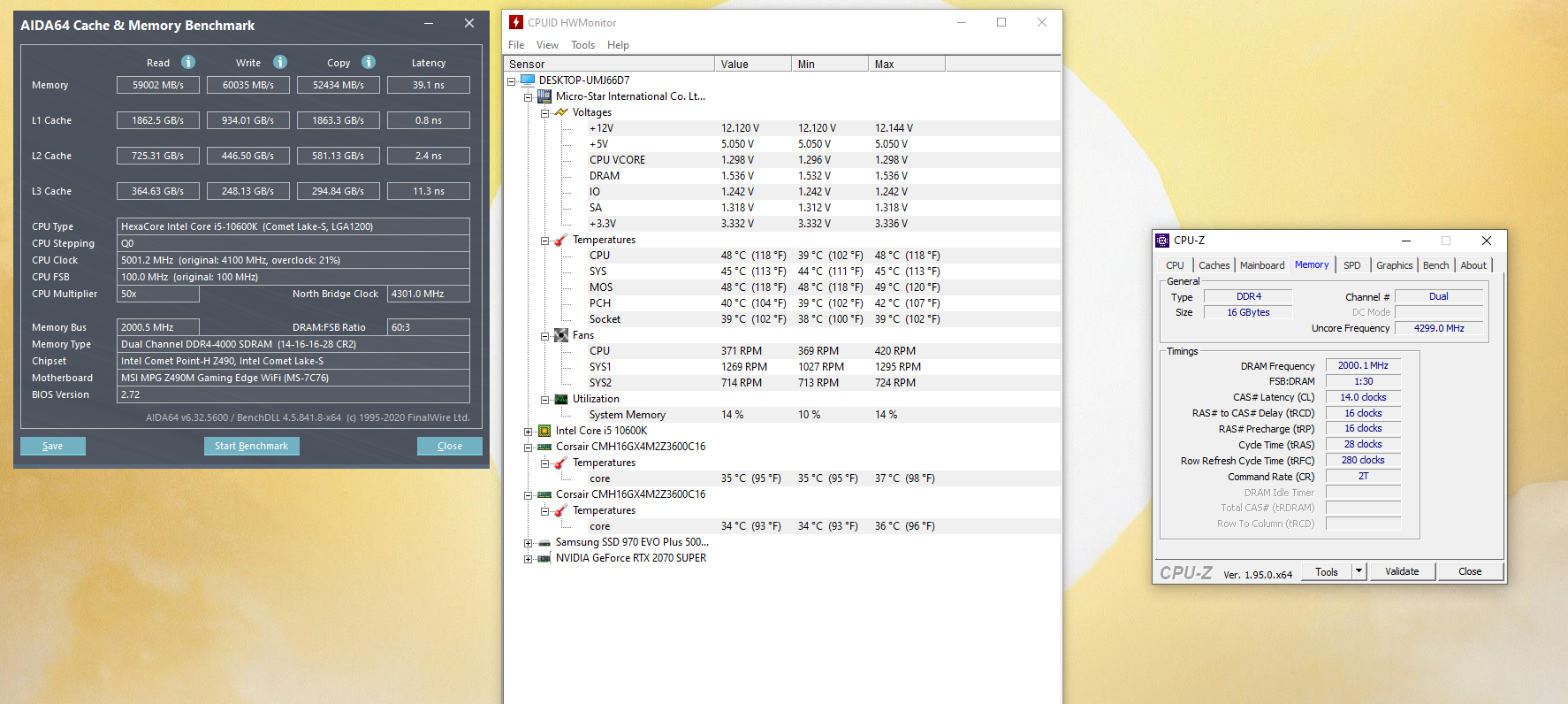The width and height of the screenshot is (1568, 704).
Task: Switch to the Caches tab in CPU-Z
Action: point(1214,265)
